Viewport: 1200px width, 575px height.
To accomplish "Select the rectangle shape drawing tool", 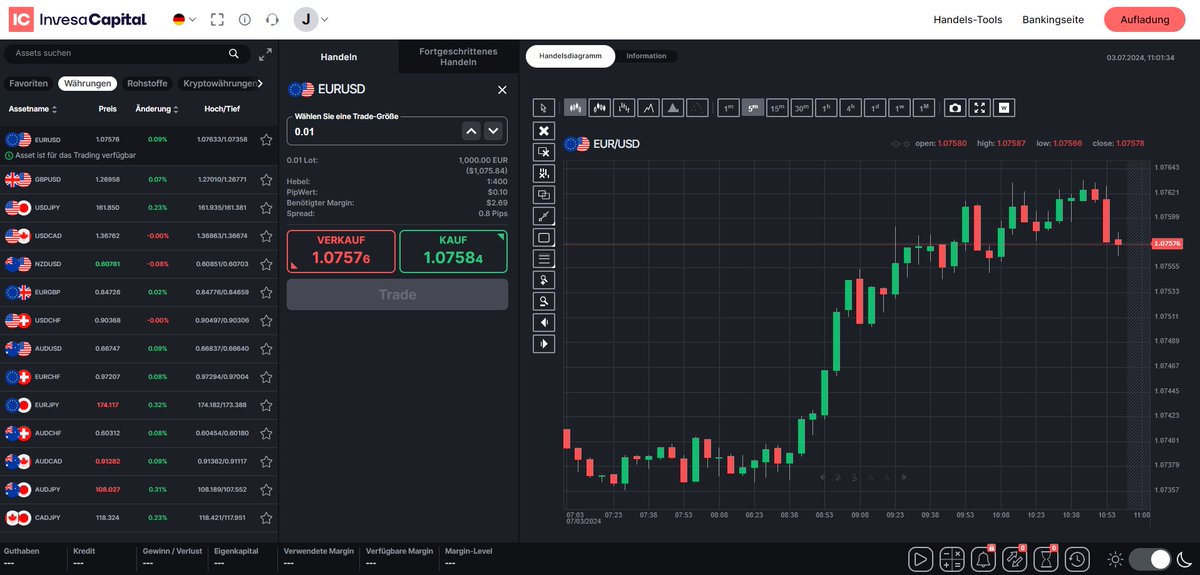I will click(543, 237).
